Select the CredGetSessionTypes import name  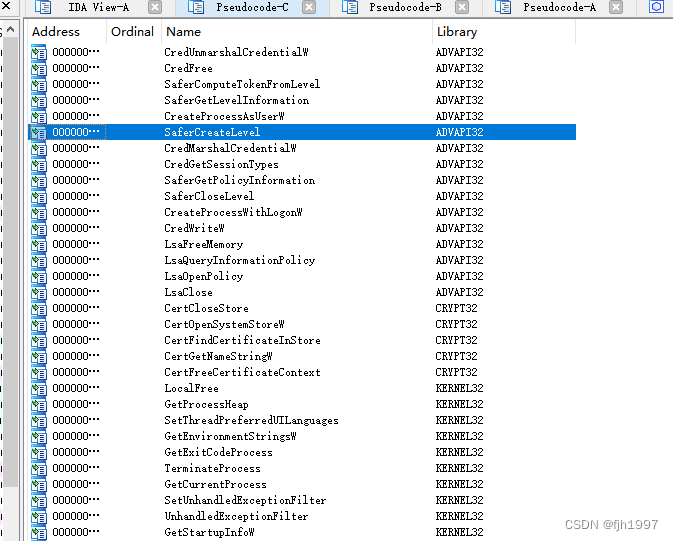pos(221,164)
